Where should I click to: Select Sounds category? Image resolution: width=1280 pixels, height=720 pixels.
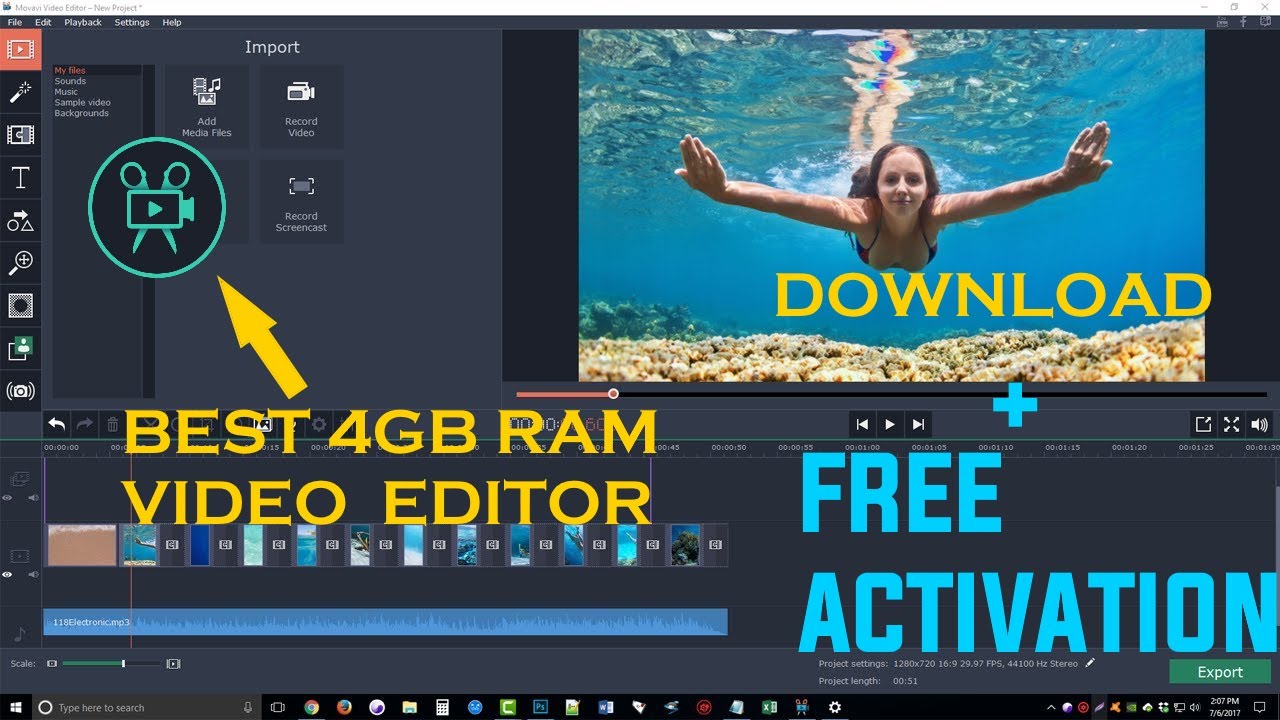70,81
